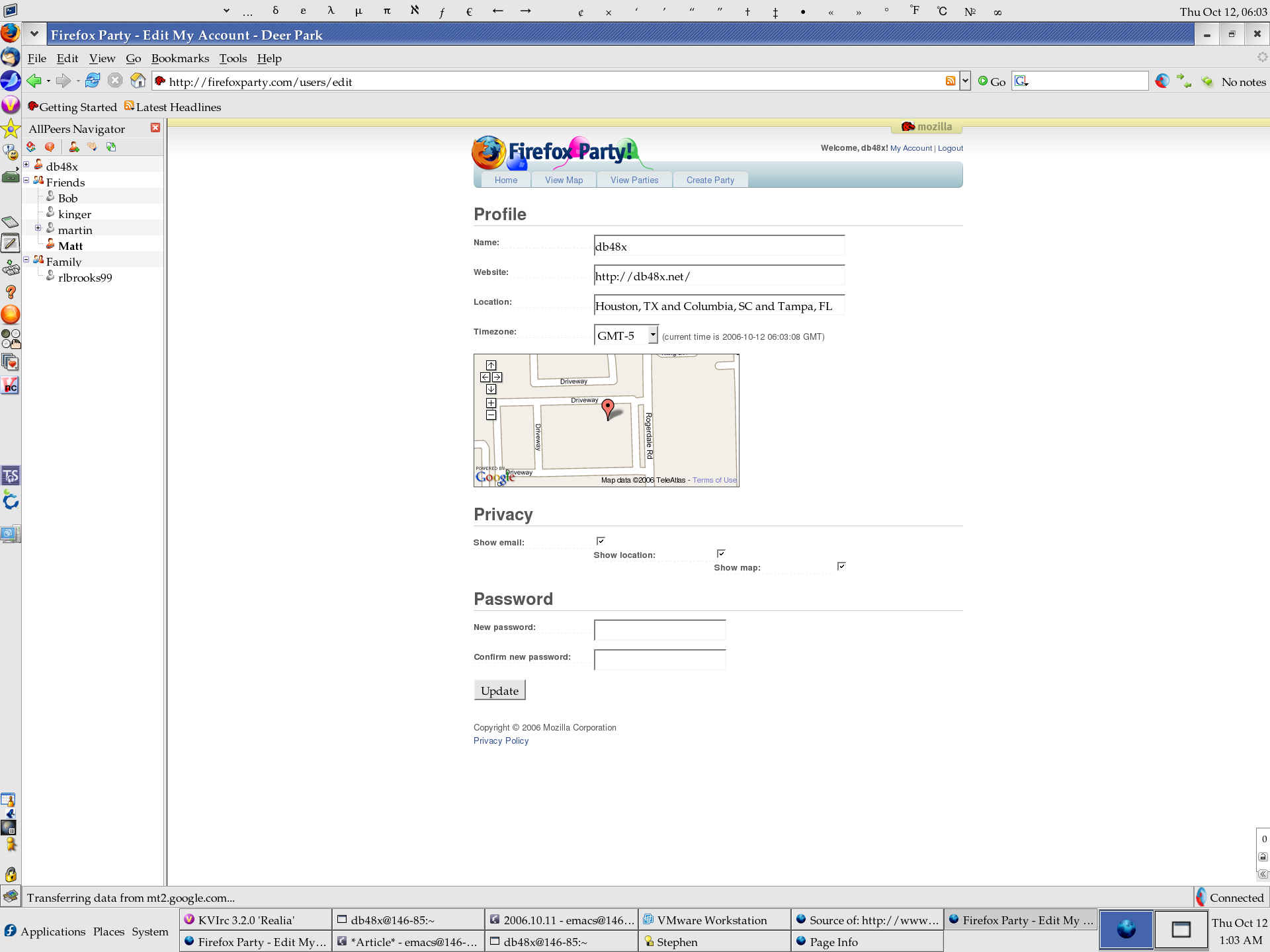Image resolution: width=1270 pixels, height=952 pixels.
Task: Click the Update button
Action: pos(499,690)
